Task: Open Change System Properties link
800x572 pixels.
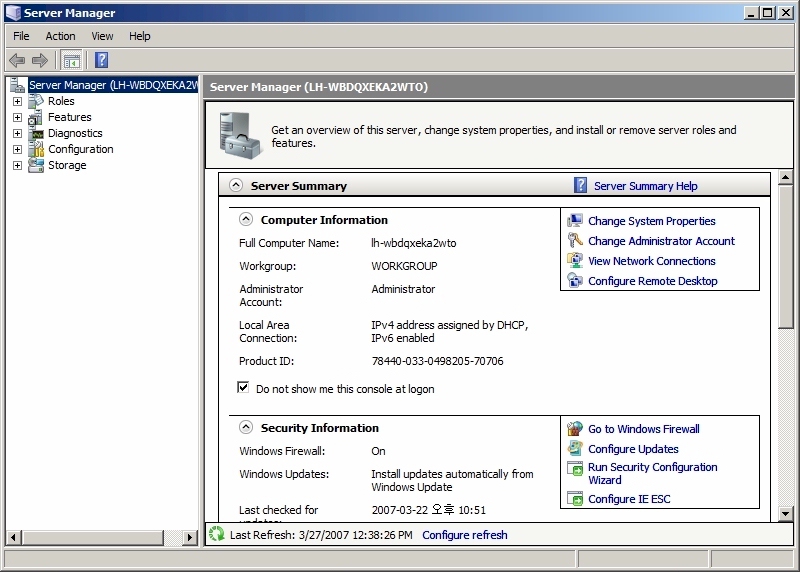Action: pos(652,221)
